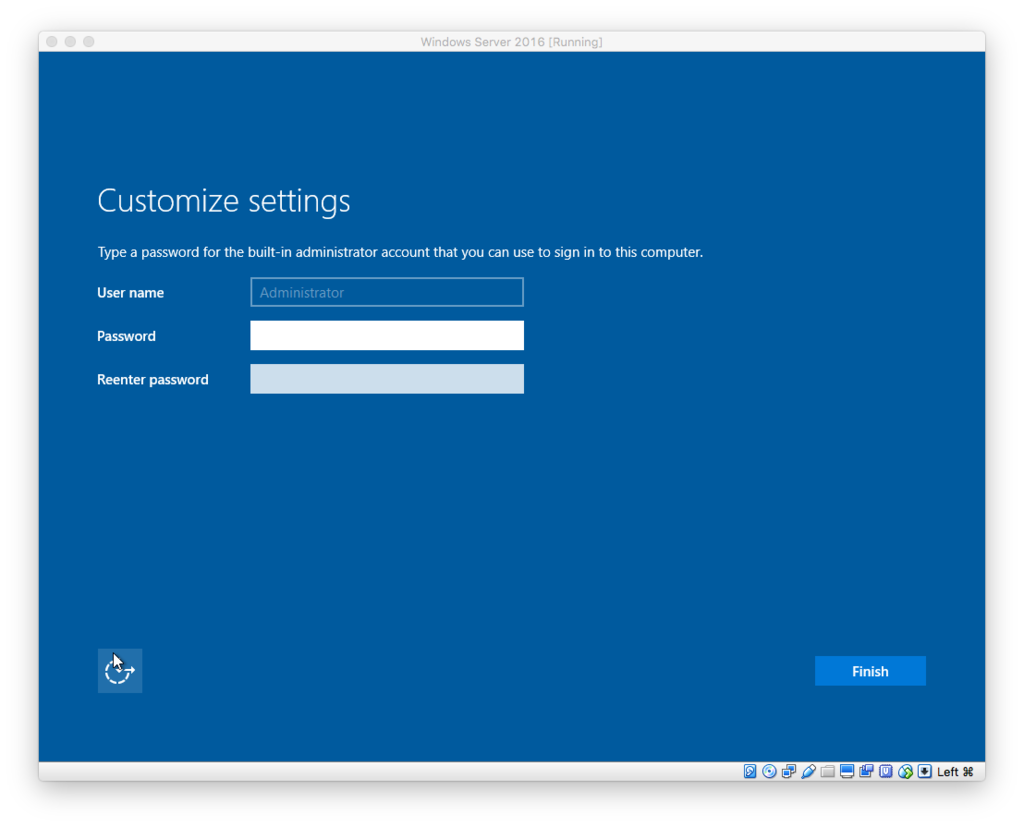This screenshot has height=827, width=1024.
Task: Focus the Reenter password field
Action: 387,379
